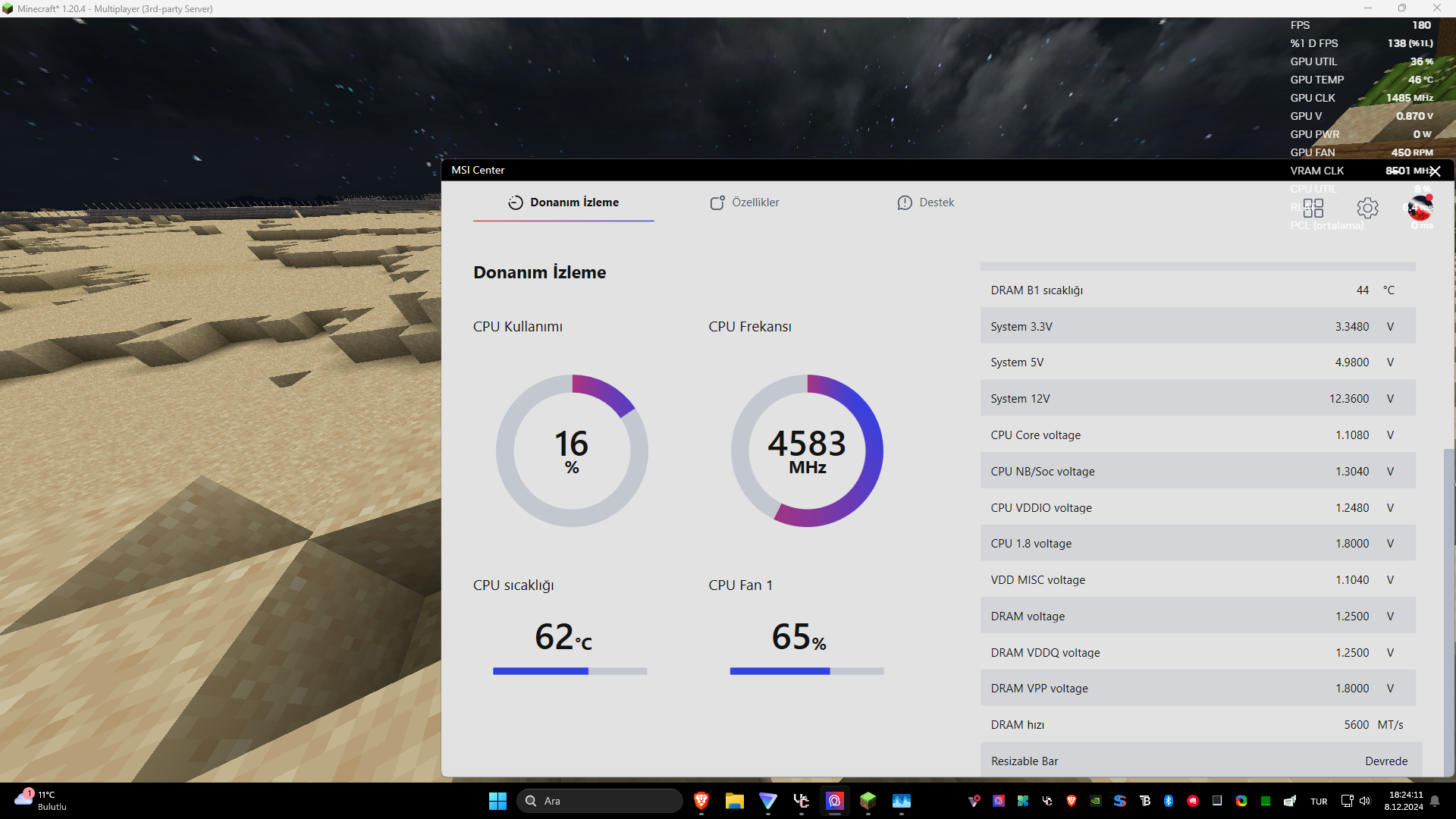This screenshot has height=819, width=1456.
Task: Close the MSI Center window
Action: [1435, 171]
